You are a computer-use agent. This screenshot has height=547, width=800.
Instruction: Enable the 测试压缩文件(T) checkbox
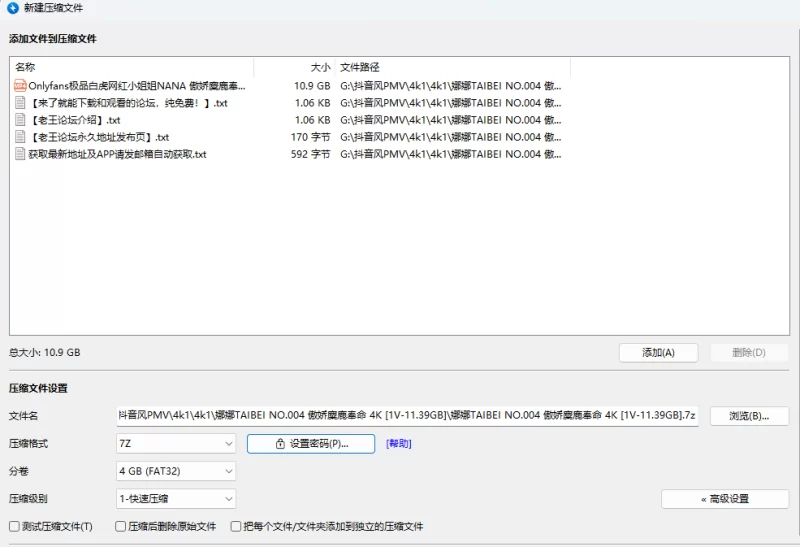coord(14,526)
